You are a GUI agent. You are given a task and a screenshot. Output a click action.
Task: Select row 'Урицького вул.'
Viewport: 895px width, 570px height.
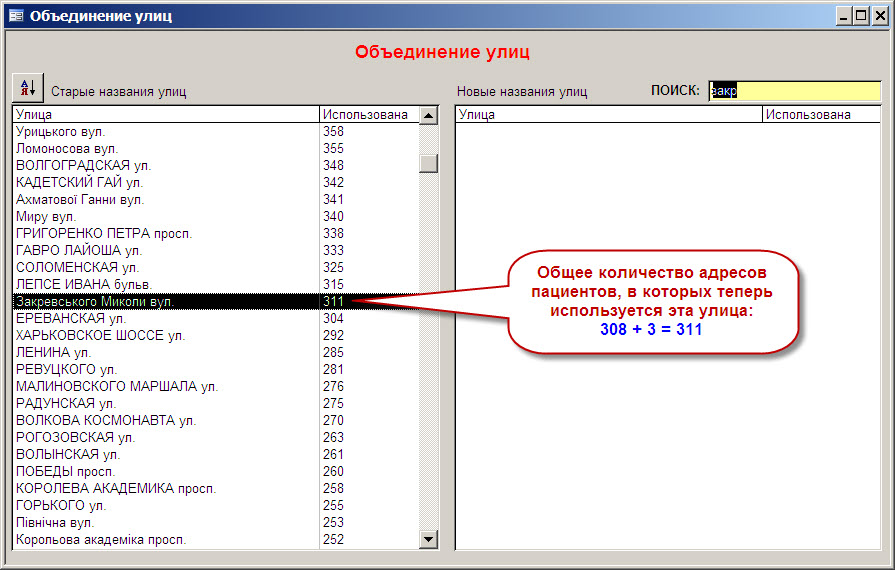(216, 131)
